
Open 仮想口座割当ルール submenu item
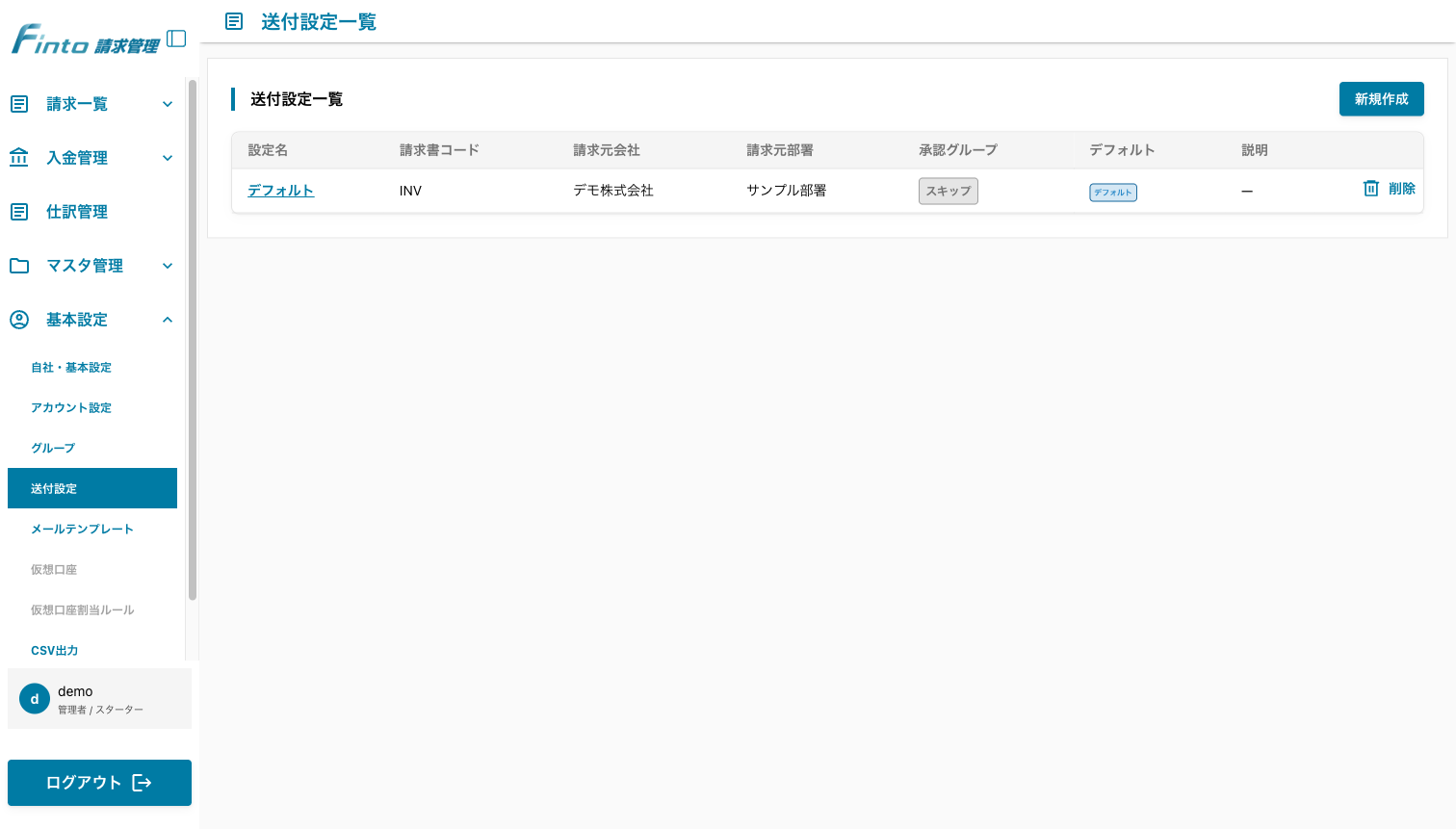92,610
